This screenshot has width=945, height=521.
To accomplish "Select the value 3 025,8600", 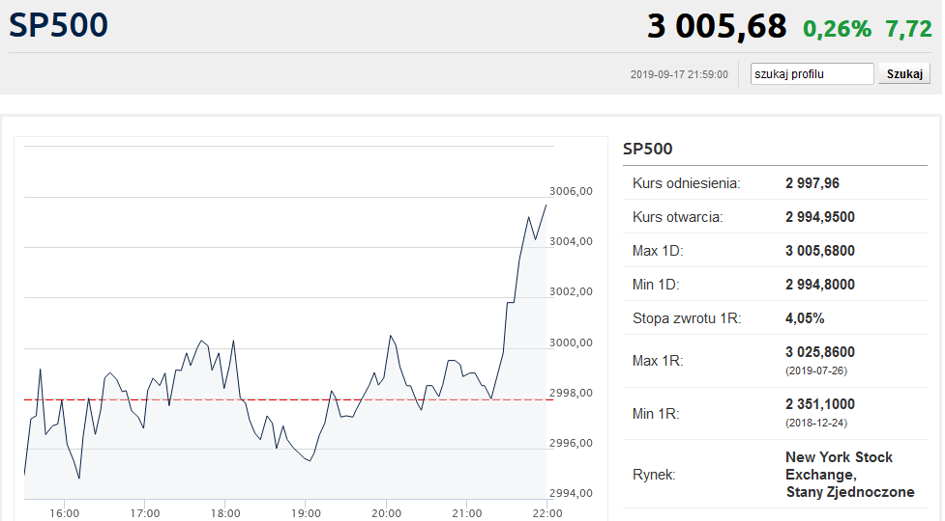I will (x=820, y=352).
